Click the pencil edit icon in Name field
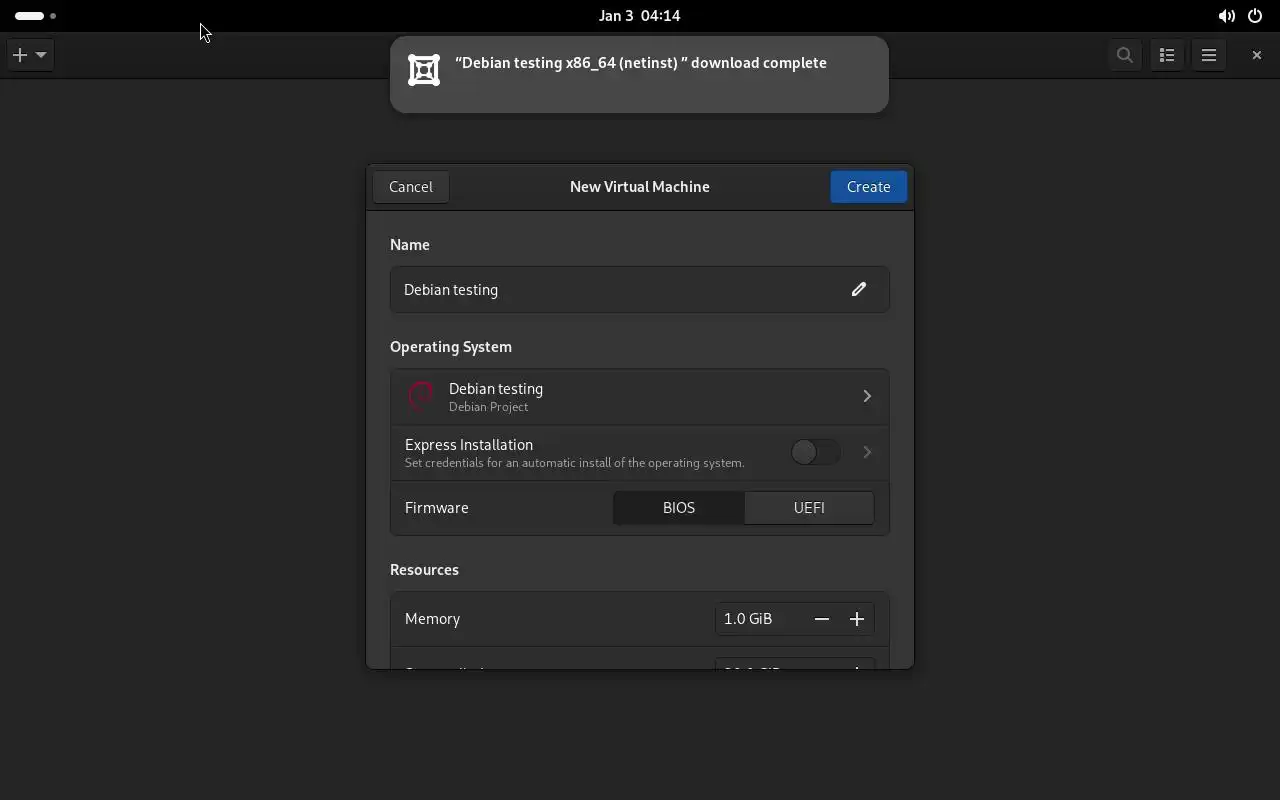The width and height of the screenshot is (1280, 800). point(858,289)
